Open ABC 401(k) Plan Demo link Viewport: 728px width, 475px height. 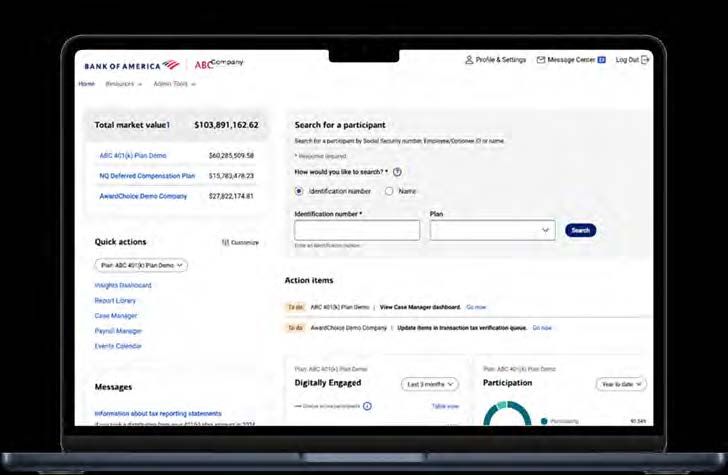(133, 156)
